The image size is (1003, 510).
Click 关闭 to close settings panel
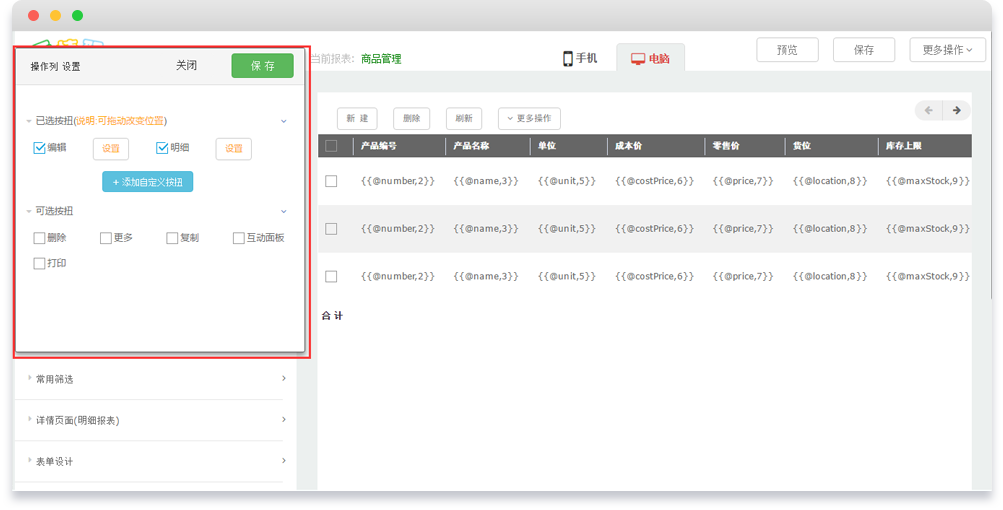pos(186,66)
